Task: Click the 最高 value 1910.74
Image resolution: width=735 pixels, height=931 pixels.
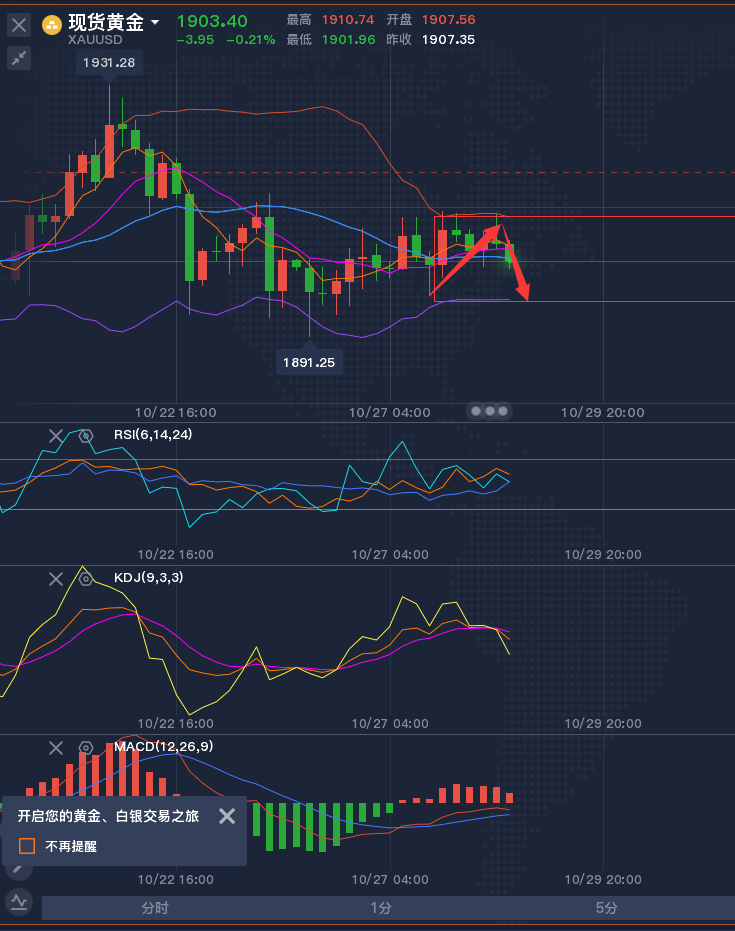Action: [x=348, y=20]
